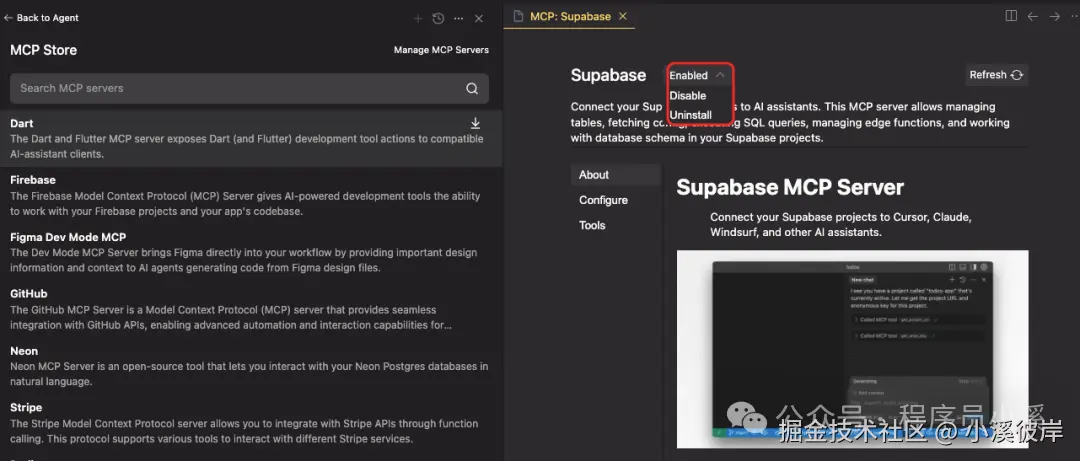Click the magnifier icon in the search box

[x=472, y=88]
